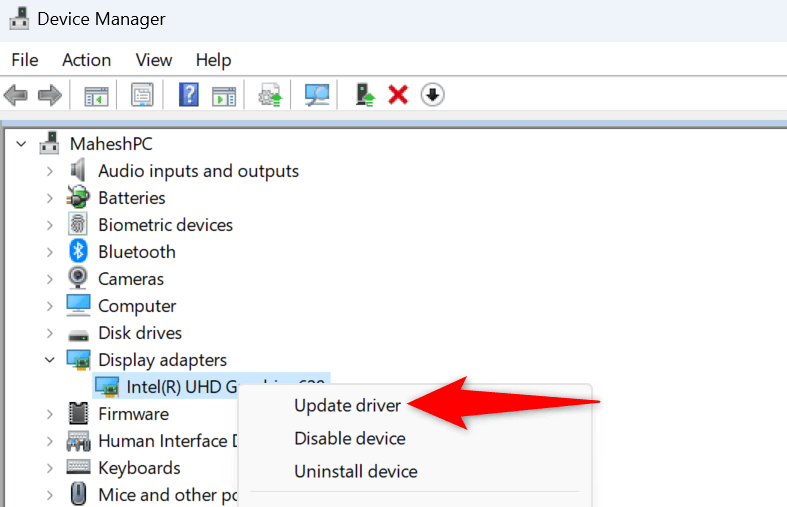The image size is (787, 507).
Task: Click the Bluetooth category icon
Action: tap(78, 251)
